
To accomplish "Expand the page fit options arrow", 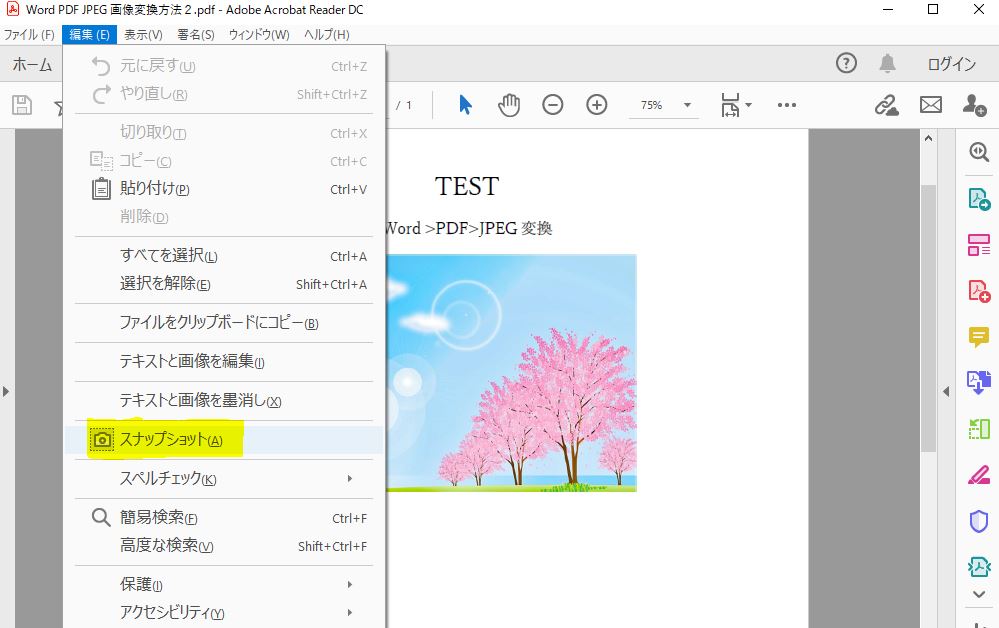I will tap(749, 104).
